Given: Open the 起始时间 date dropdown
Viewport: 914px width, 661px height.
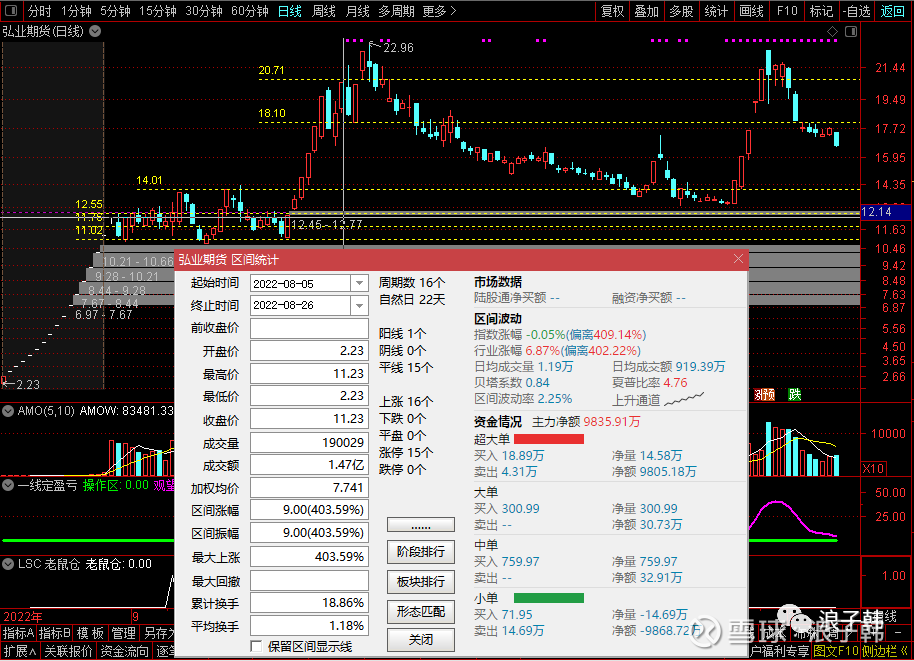Looking at the screenshot, I should tap(359, 283).
